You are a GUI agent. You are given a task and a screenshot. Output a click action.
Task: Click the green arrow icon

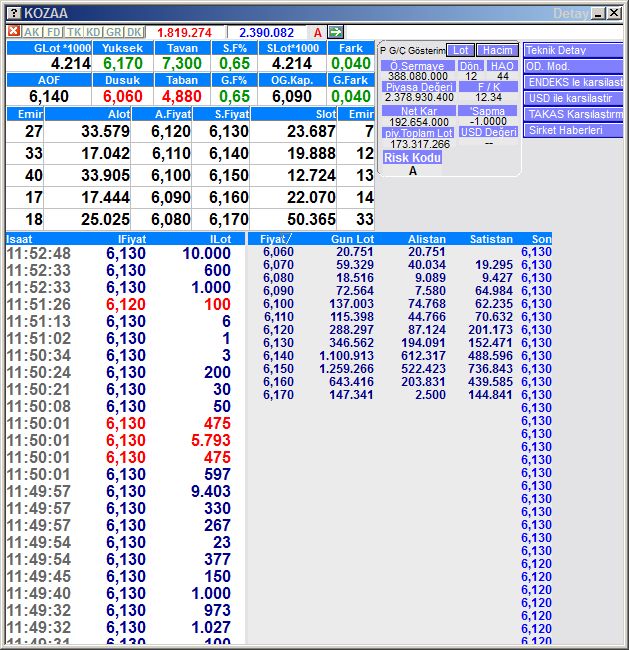(335, 32)
